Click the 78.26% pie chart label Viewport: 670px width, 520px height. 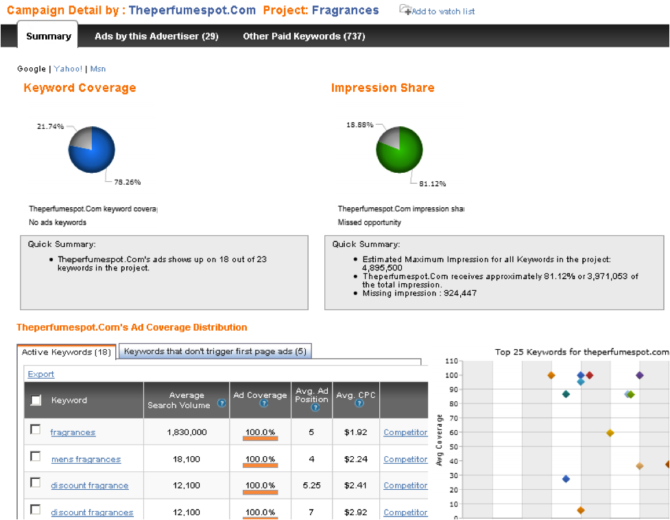click(127, 182)
